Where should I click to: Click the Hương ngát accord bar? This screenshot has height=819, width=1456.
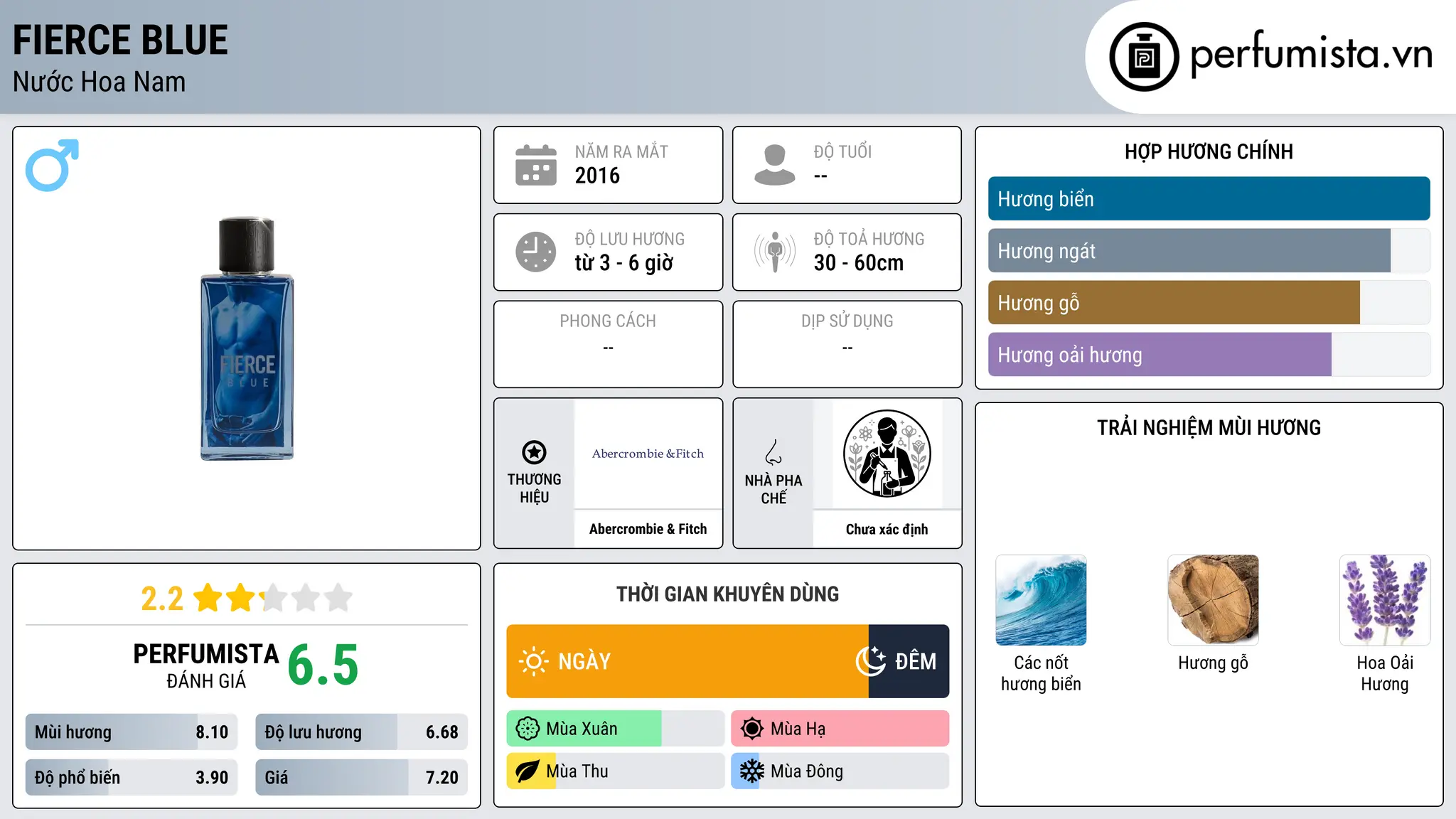pyautogui.click(x=1209, y=251)
